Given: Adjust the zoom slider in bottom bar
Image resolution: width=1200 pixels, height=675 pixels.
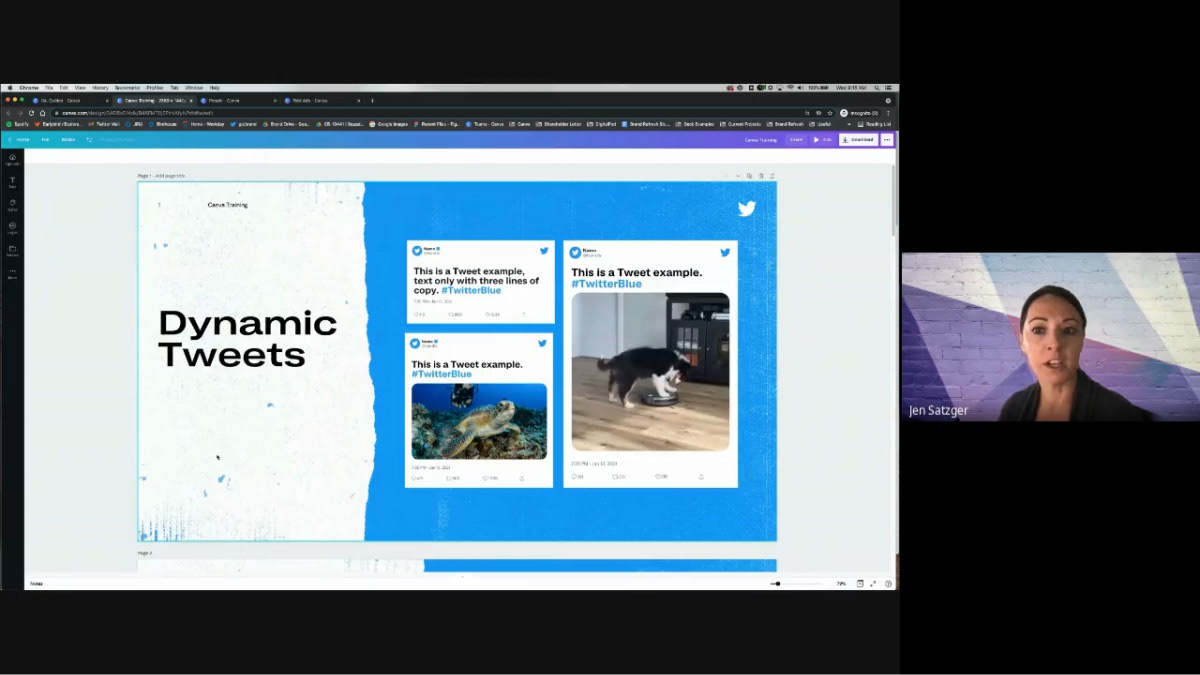Looking at the screenshot, I should click(796, 583).
